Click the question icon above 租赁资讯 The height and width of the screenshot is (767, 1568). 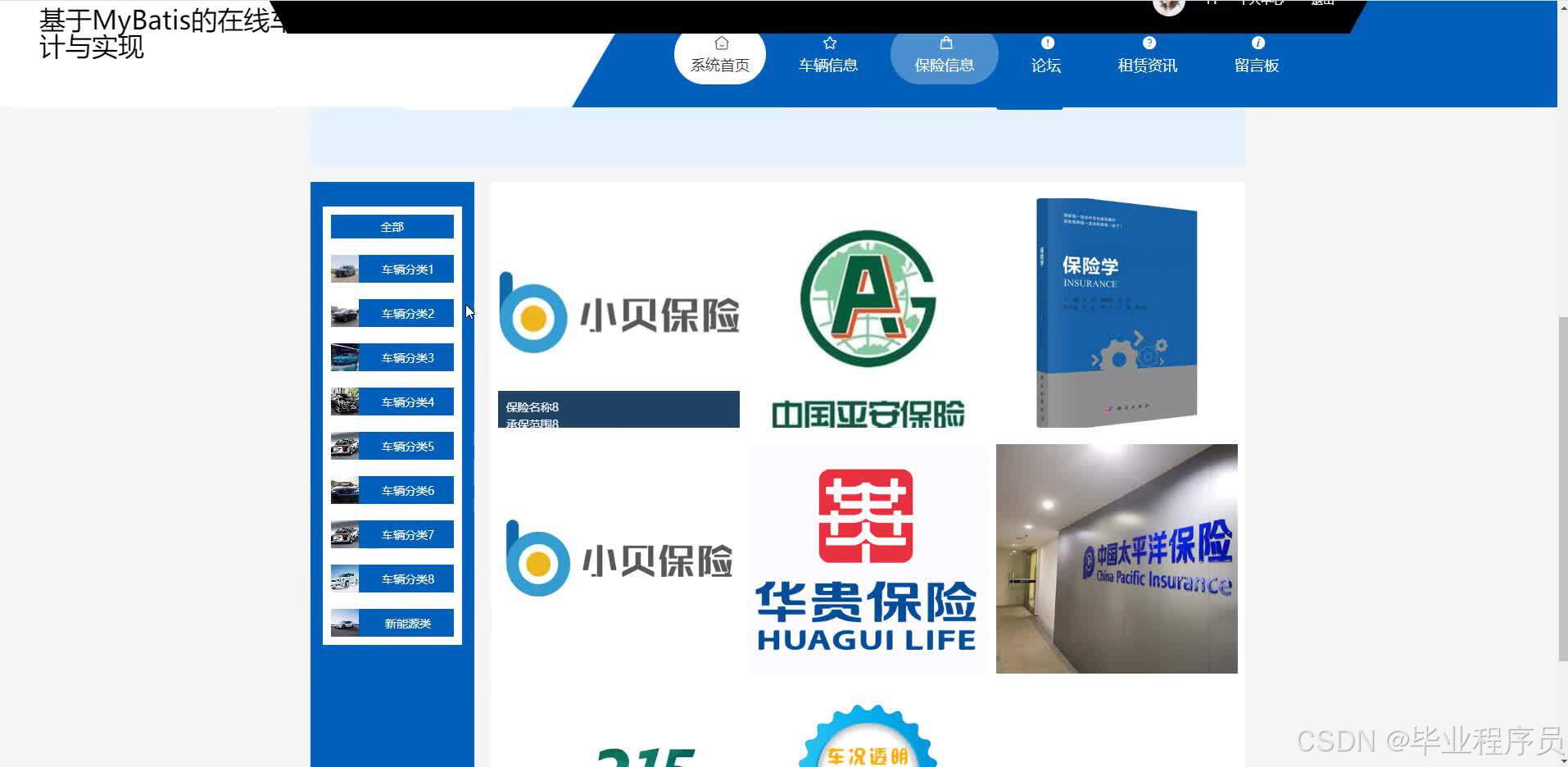(1149, 43)
